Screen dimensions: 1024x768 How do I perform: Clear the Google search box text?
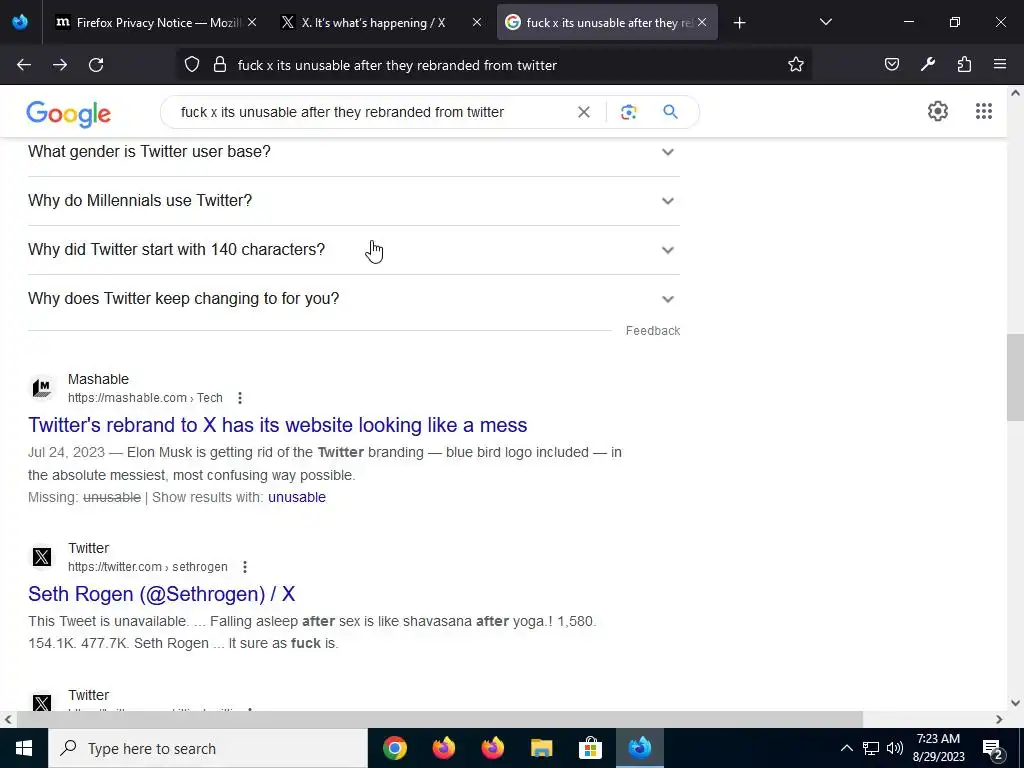click(x=584, y=112)
